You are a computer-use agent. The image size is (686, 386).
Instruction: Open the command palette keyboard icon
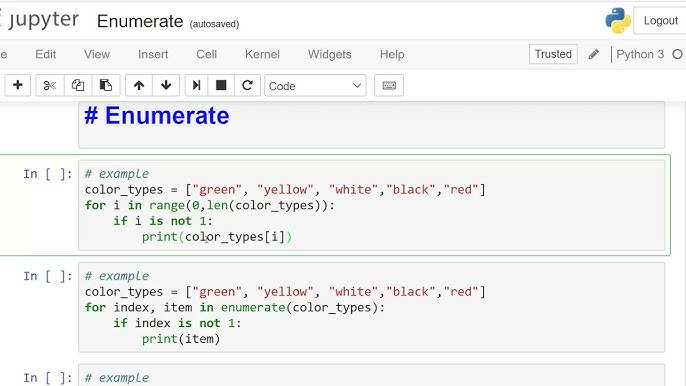(x=389, y=85)
